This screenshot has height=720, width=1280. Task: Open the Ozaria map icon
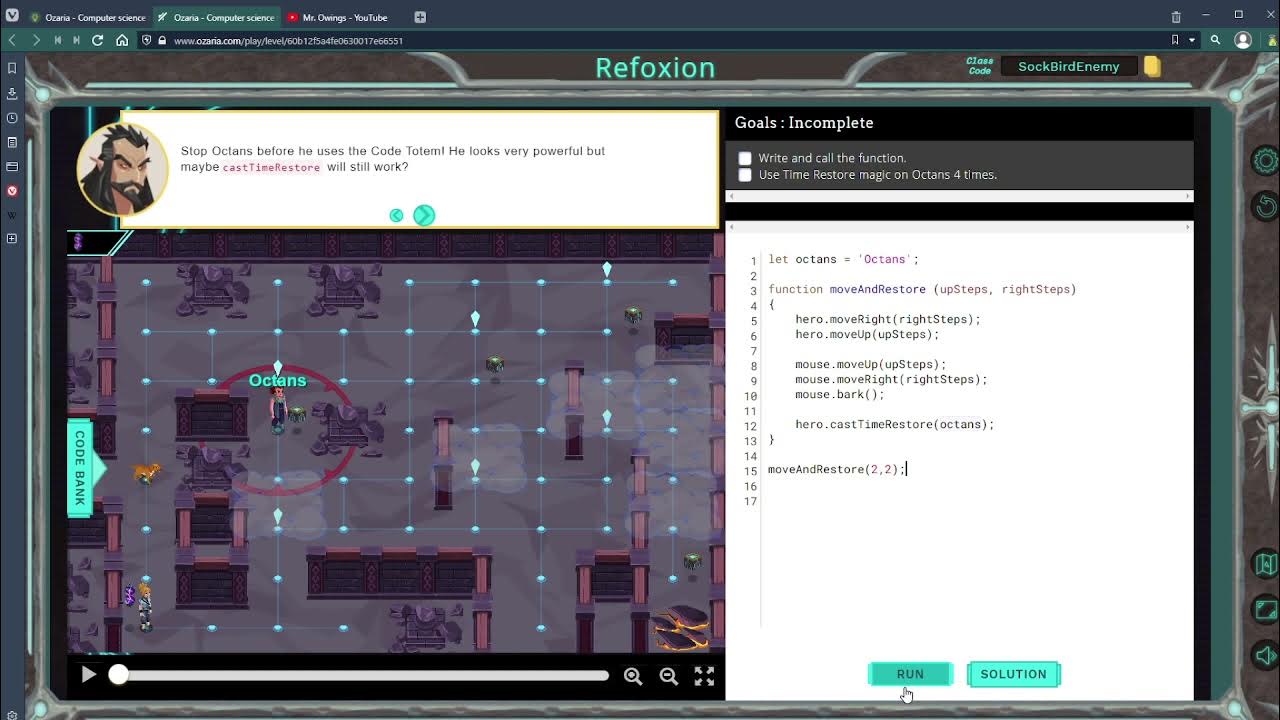[1266, 563]
